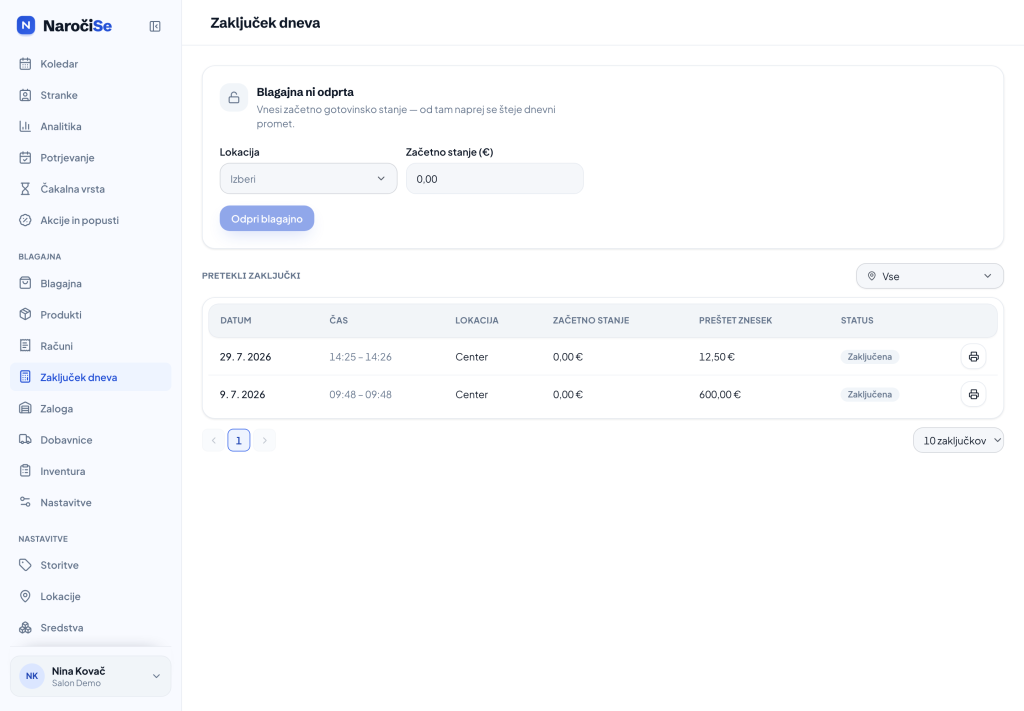Open Računi receipt icon in sidebar
This screenshot has width=1024, height=711.
click(x=25, y=346)
